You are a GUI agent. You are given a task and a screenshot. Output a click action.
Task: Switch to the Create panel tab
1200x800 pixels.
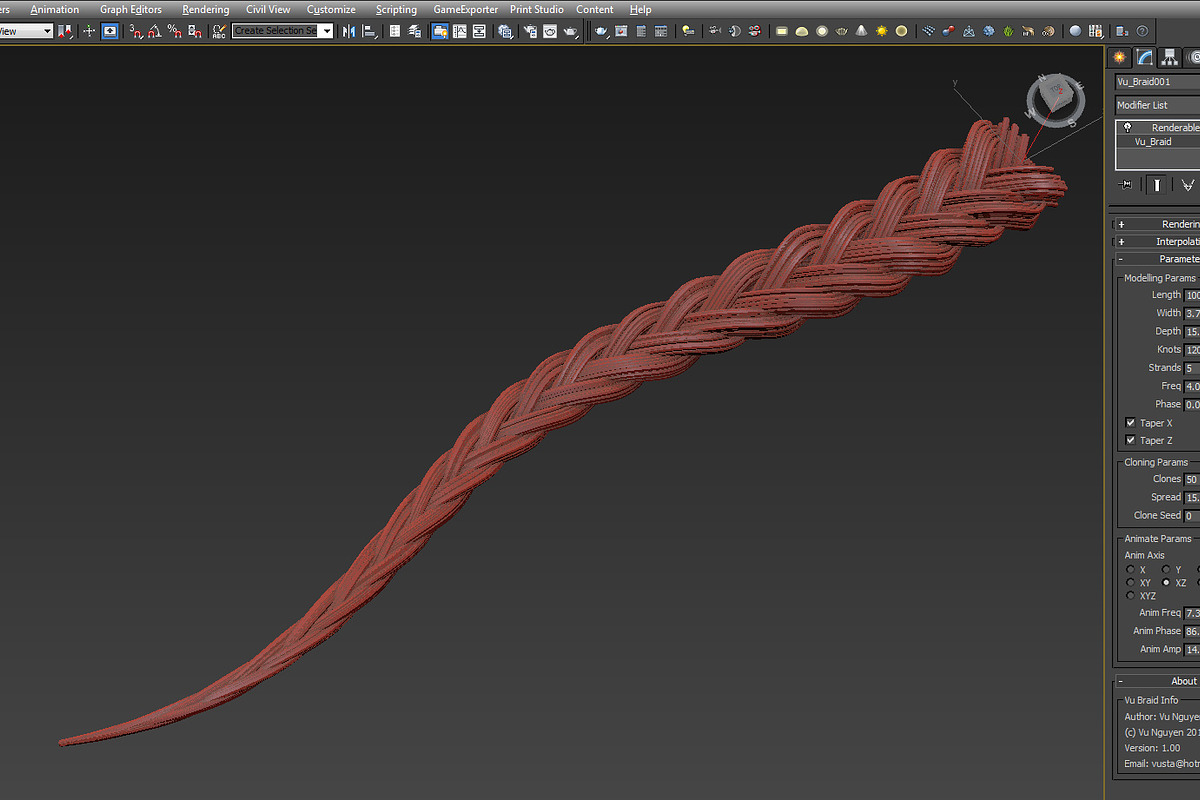[1119, 58]
